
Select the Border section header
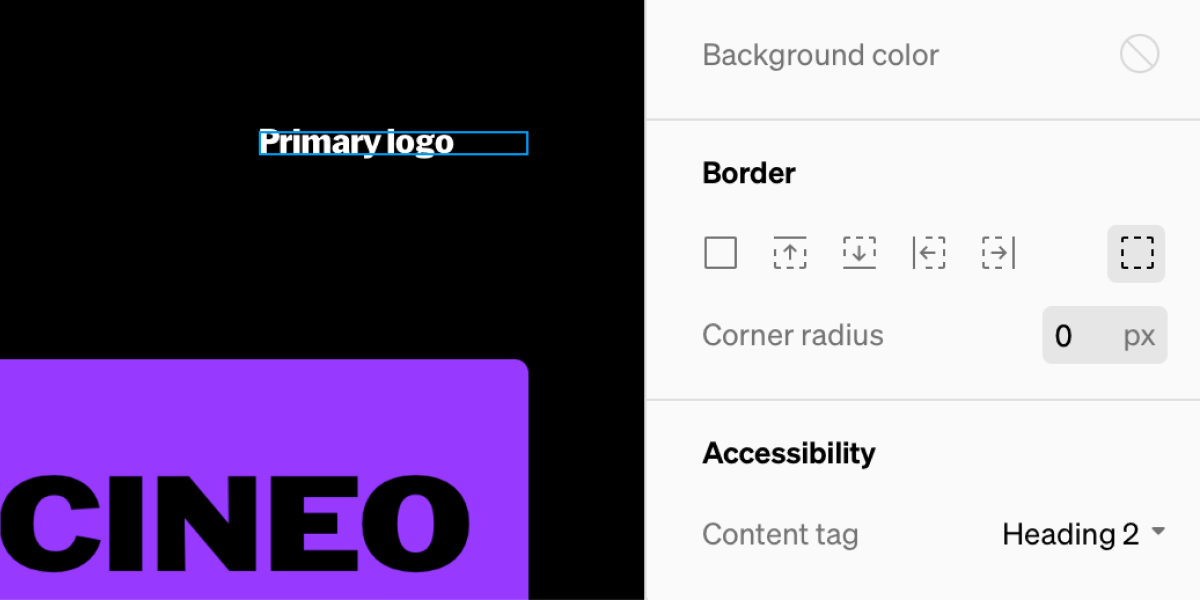748,172
